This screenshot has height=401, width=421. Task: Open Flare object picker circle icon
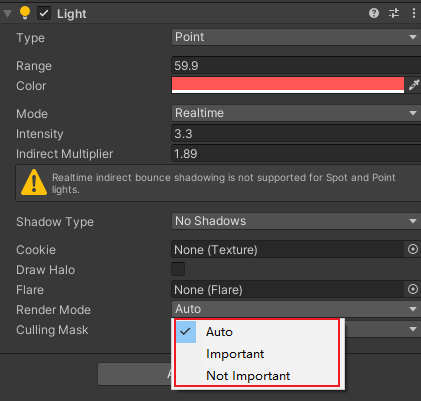pyautogui.click(x=413, y=289)
